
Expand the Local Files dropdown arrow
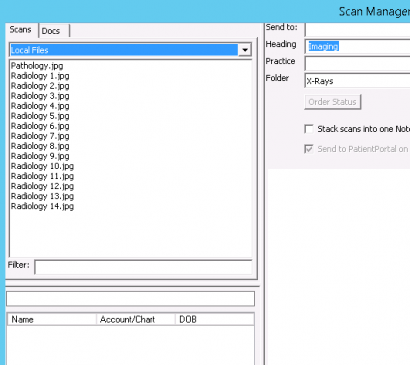point(245,50)
